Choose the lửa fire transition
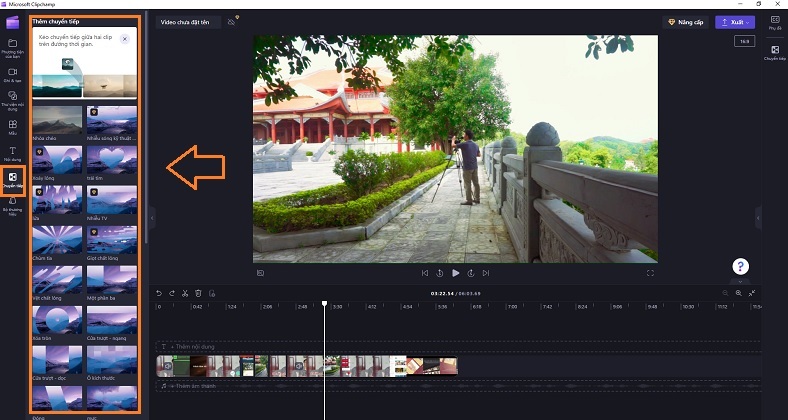 point(57,200)
